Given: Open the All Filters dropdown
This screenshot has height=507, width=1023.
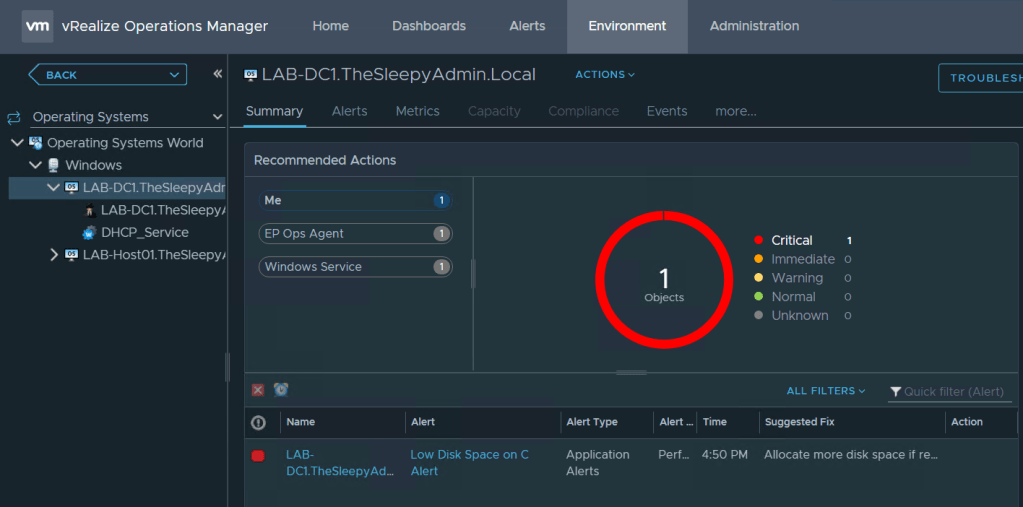Looking at the screenshot, I should (826, 391).
